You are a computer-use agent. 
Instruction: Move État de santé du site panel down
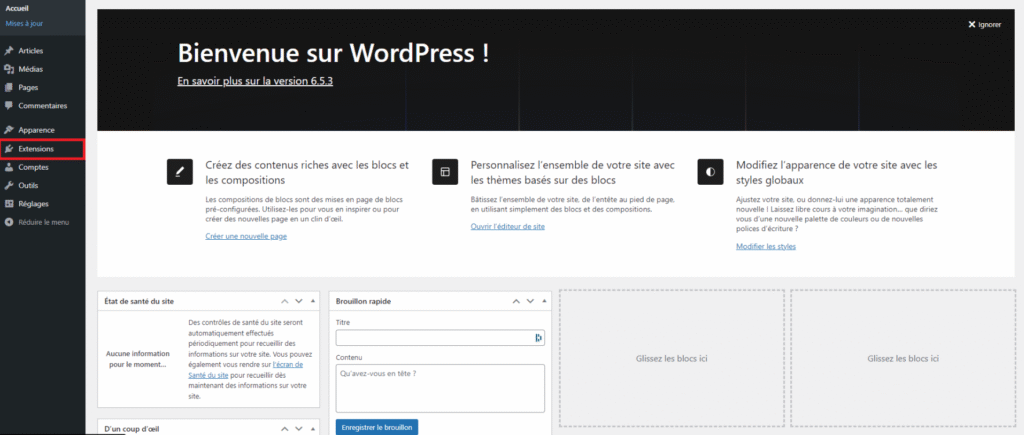click(297, 301)
